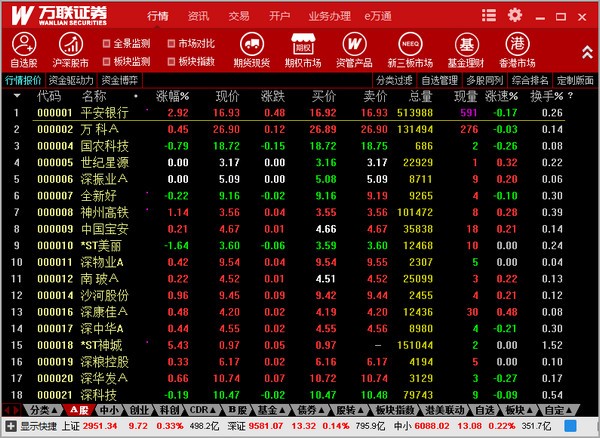This screenshot has width=600, height=438.
Task: Sort by the 换手% column header
Action: [547, 96]
